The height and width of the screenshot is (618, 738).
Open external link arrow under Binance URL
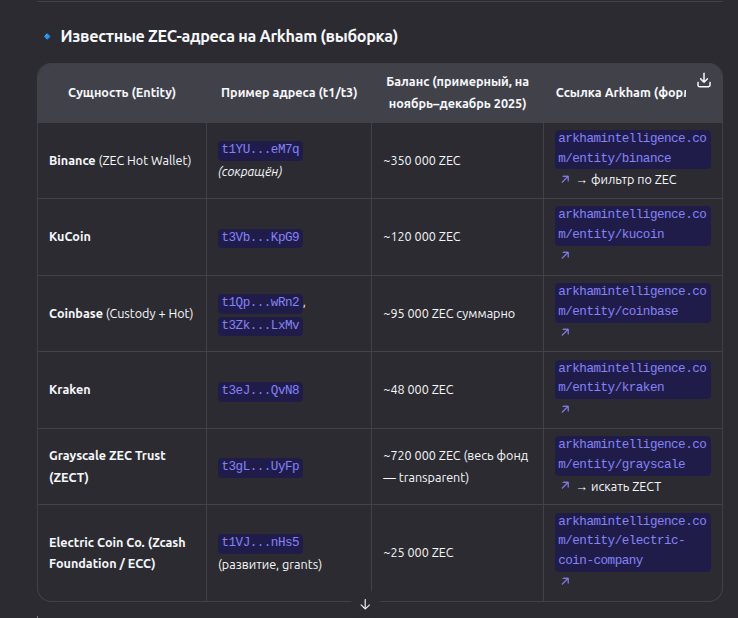(565, 179)
